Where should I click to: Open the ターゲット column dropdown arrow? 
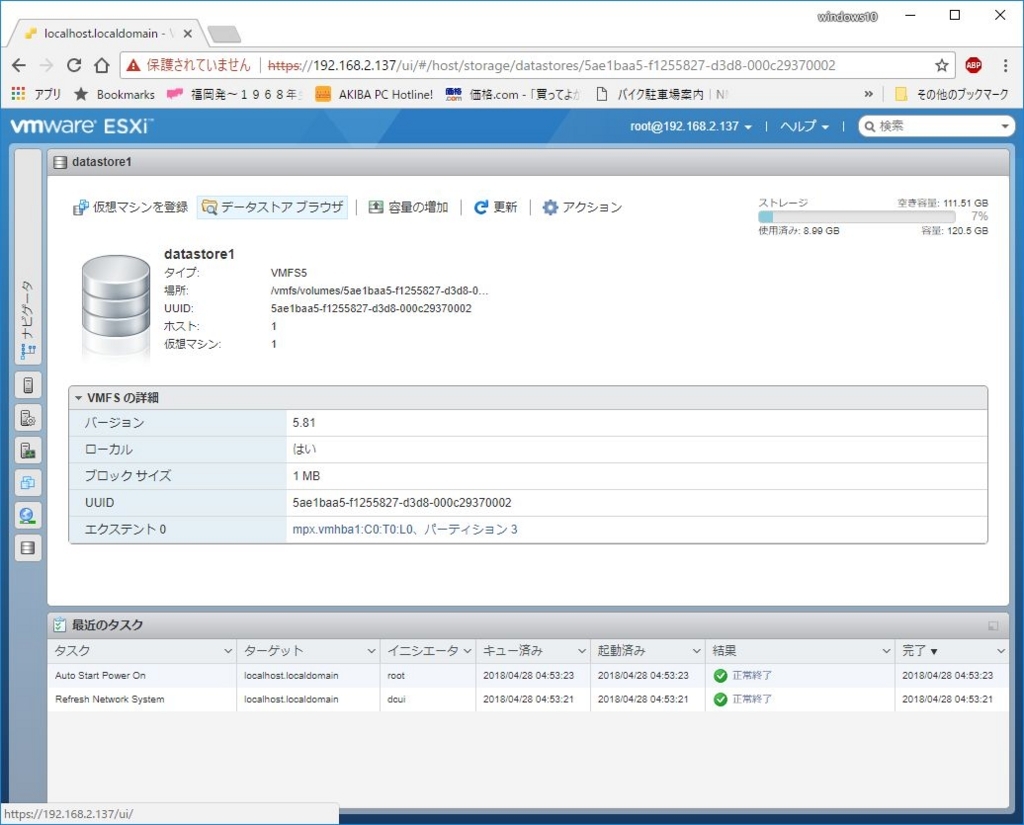(371, 651)
